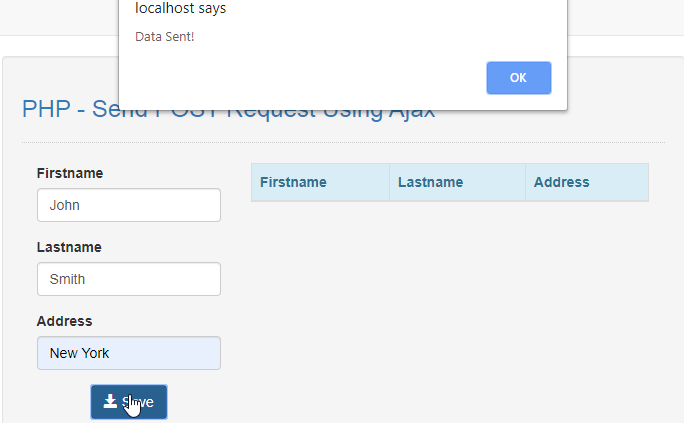The width and height of the screenshot is (684, 423).
Task: Click the Lastname label above the Smith field
Action: pyautogui.click(x=69, y=247)
